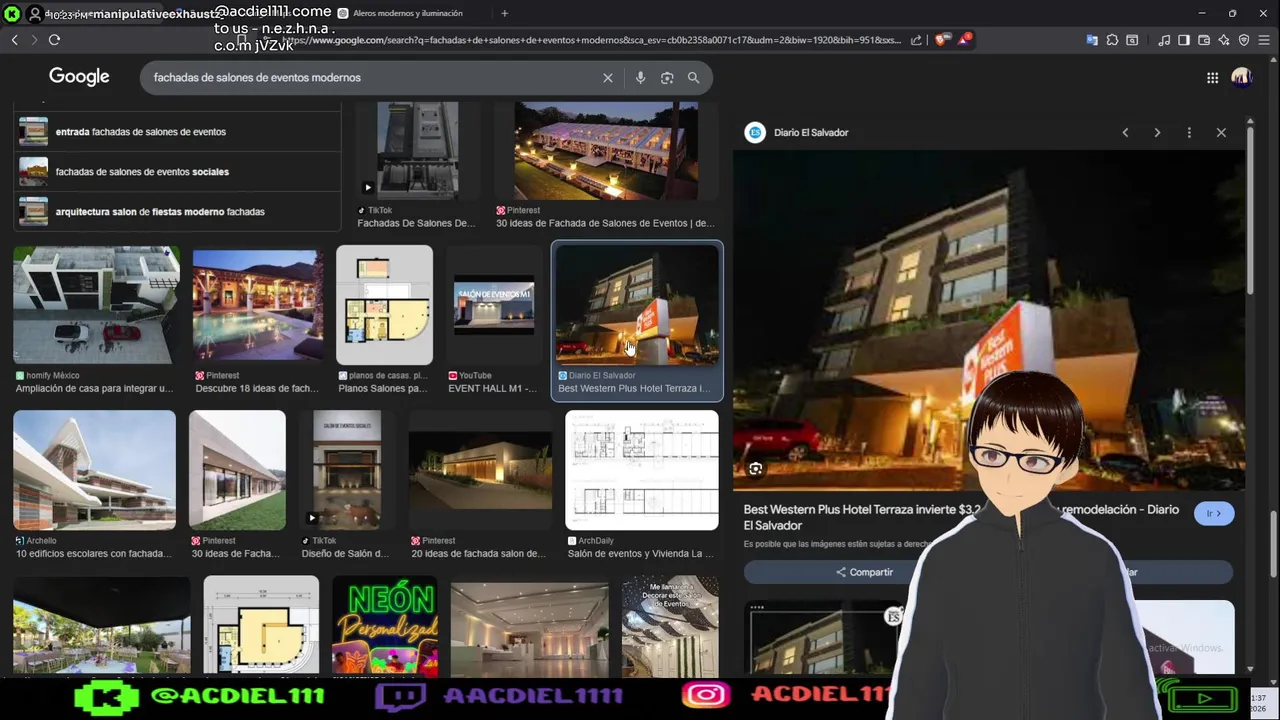Focus the search field with fachadas query

pyautogui.click(x=370, y=78)
